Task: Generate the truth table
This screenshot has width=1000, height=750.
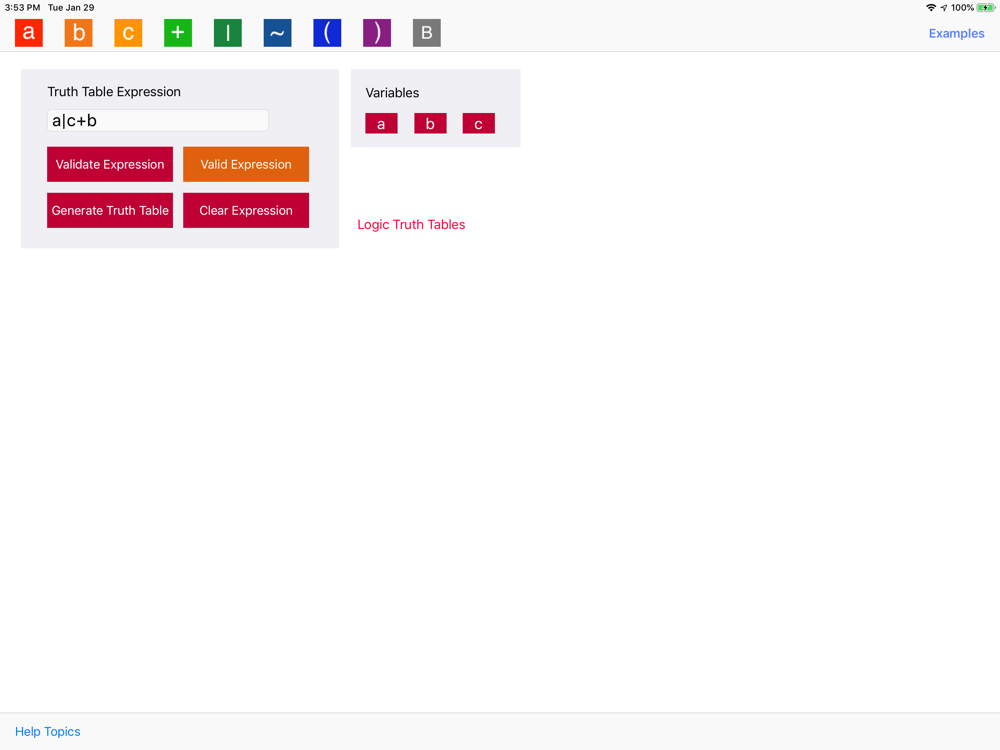Action: [x=110, y=210]
